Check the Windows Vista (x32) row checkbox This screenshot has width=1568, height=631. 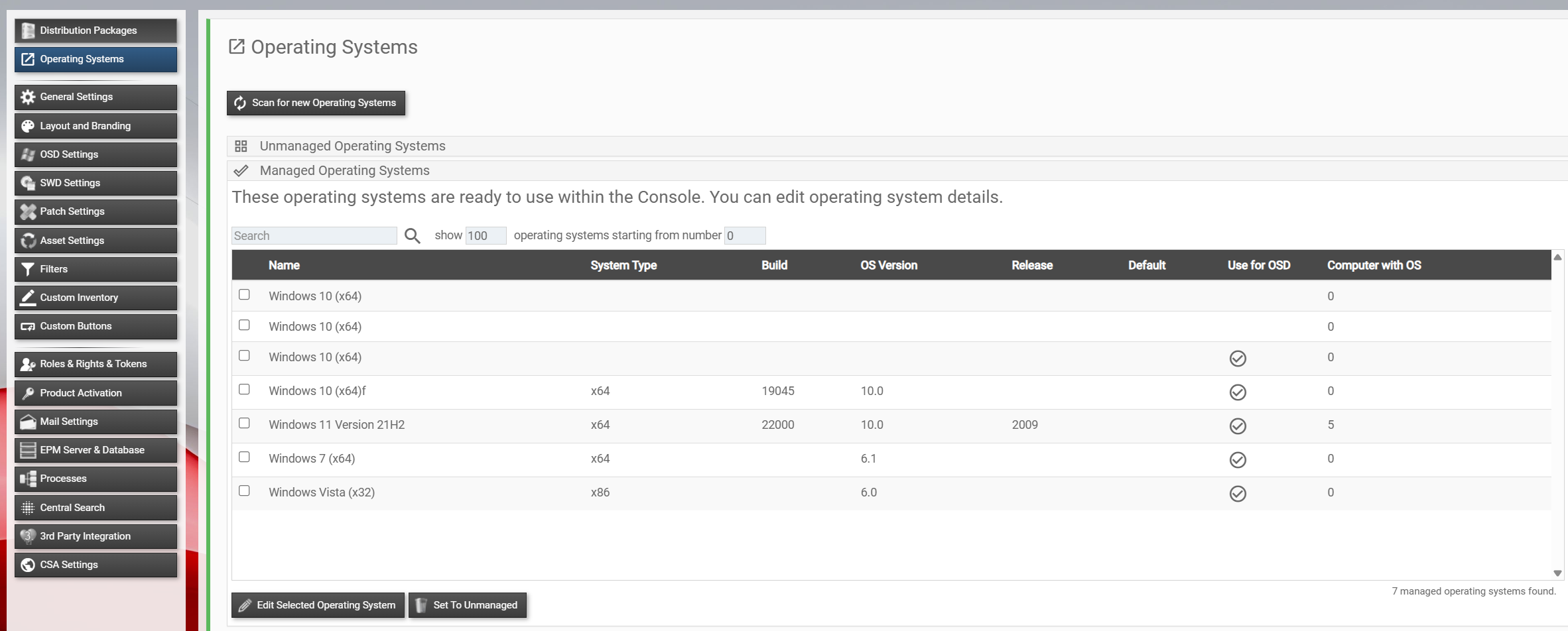244,490
